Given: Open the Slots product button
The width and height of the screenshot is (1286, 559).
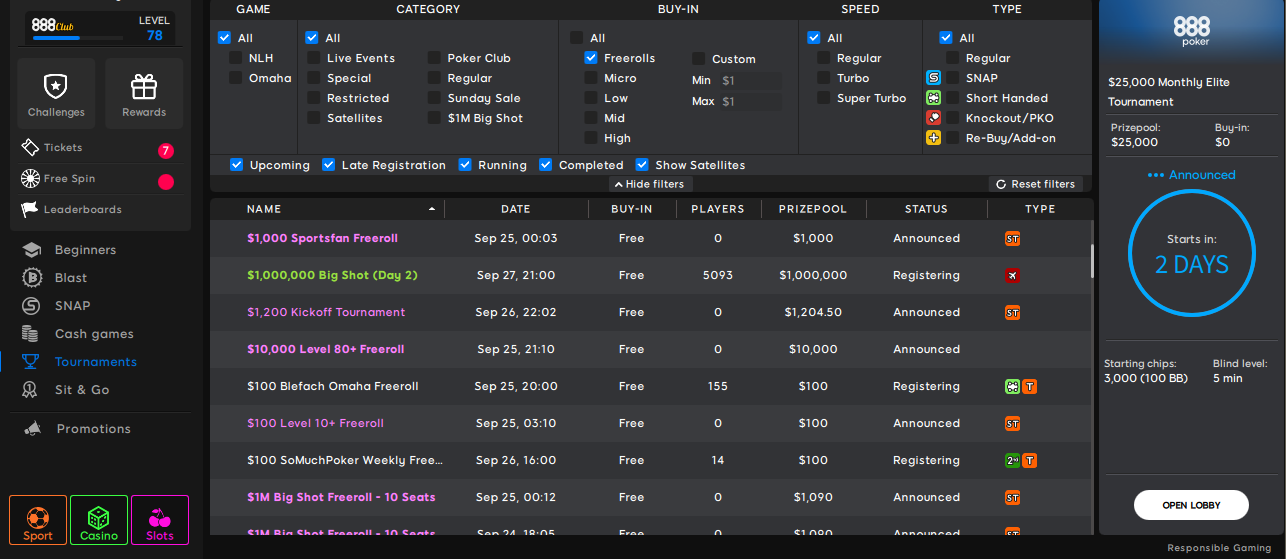Looking at the screenshot, I should coord(160,520).
